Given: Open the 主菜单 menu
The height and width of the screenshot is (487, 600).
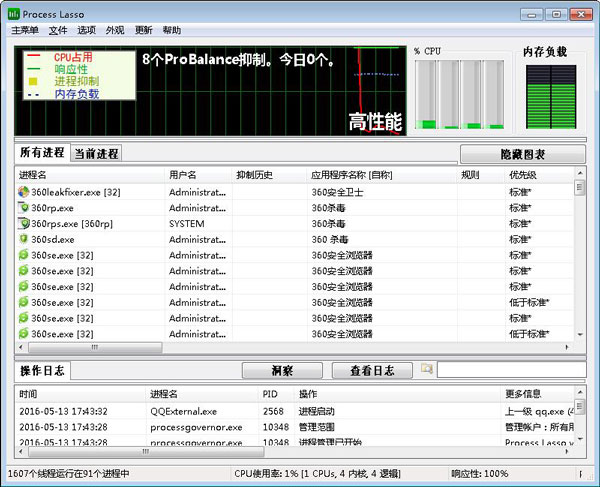Looking at the screenshot, I should pos(25,31).
